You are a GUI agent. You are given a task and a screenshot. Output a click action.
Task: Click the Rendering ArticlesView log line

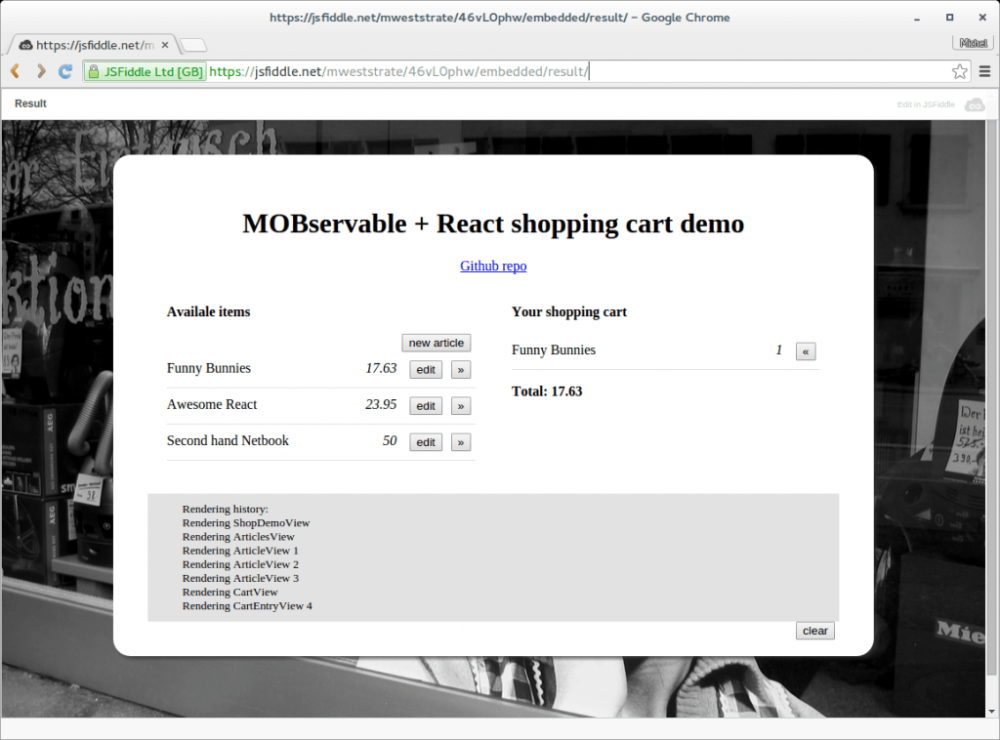click(239, 537)
